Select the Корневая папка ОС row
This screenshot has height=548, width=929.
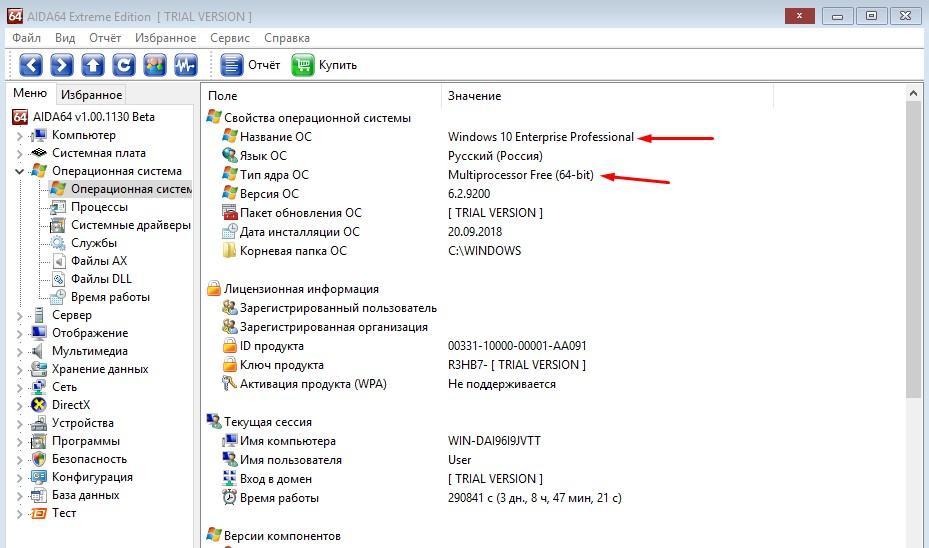(371, 251)
